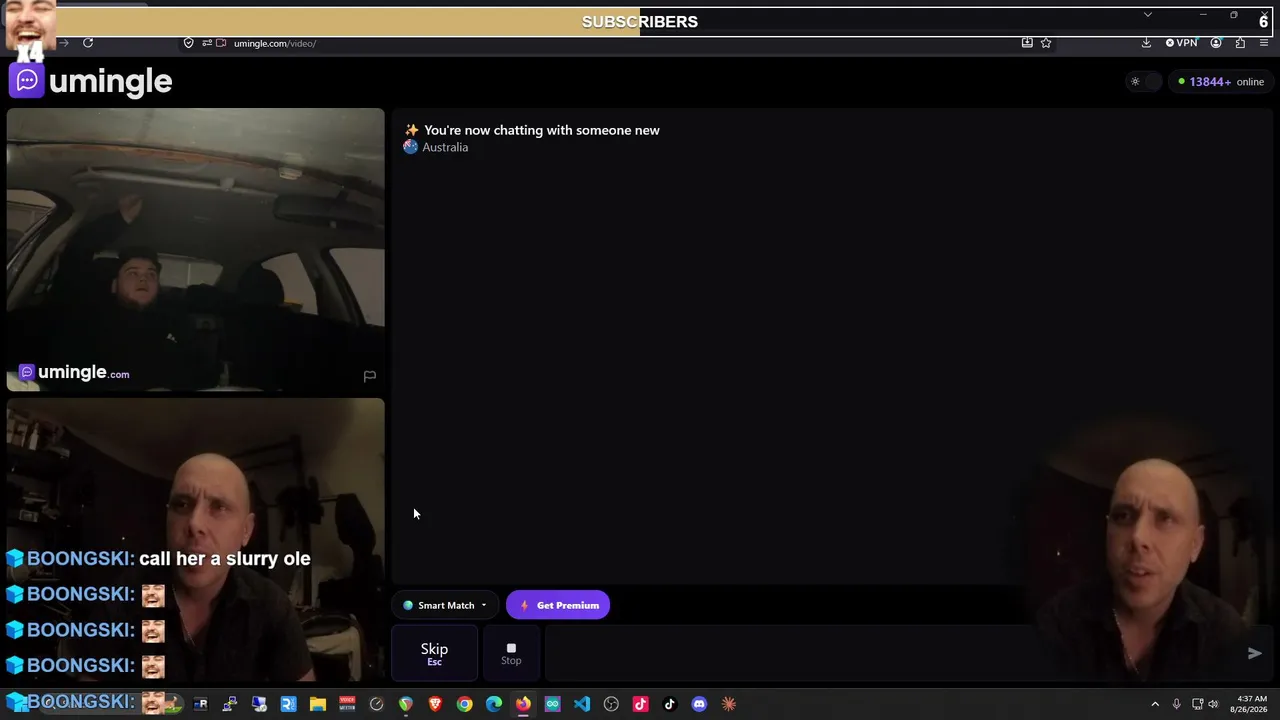Open the tab list chevron dropdown
The image size is (1280, 720).
coord(1148,15)
